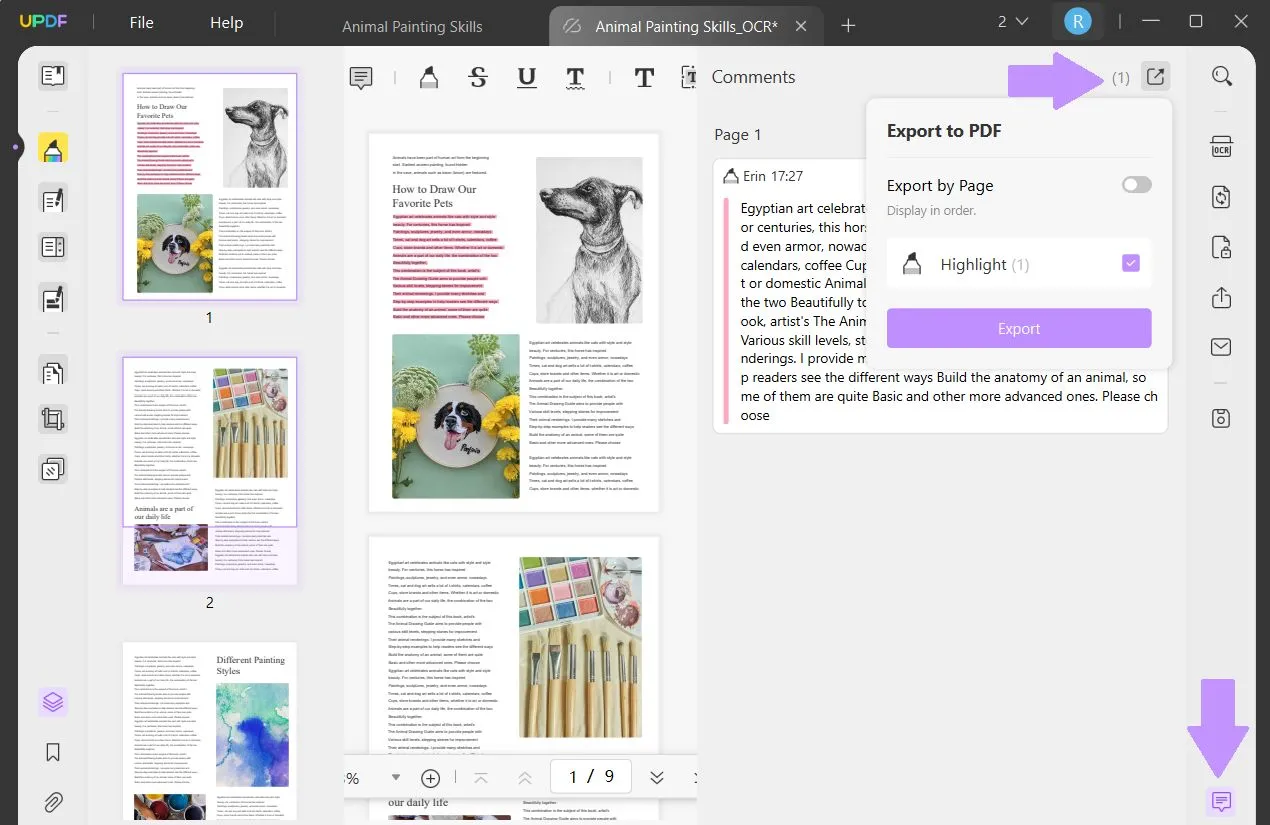
Task: Open the Crop Pages tool in sidebar
Action: pos(53,419)
